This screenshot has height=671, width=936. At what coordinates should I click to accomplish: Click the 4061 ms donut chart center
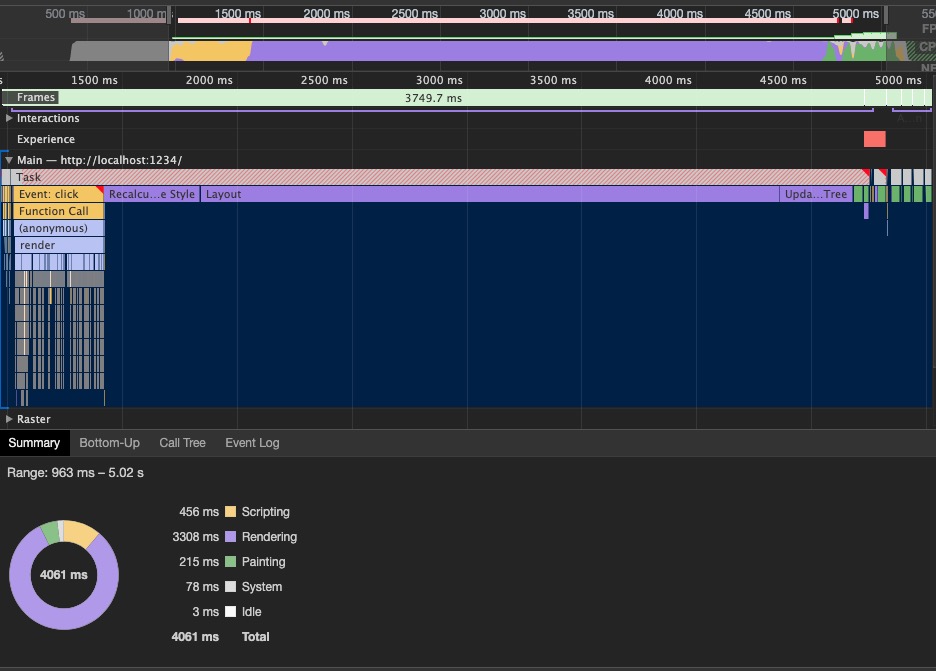coord(64,575)
